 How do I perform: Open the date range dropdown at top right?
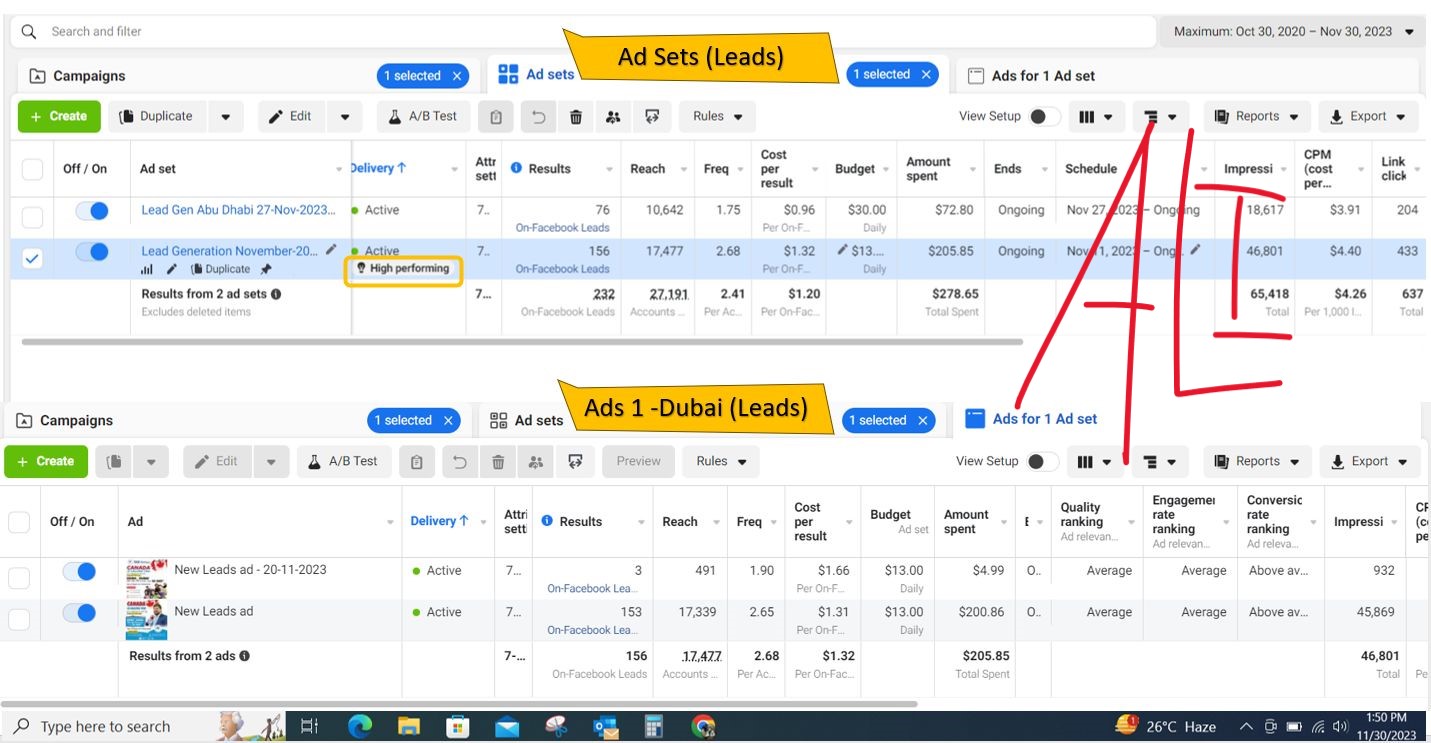[1292, 32]
